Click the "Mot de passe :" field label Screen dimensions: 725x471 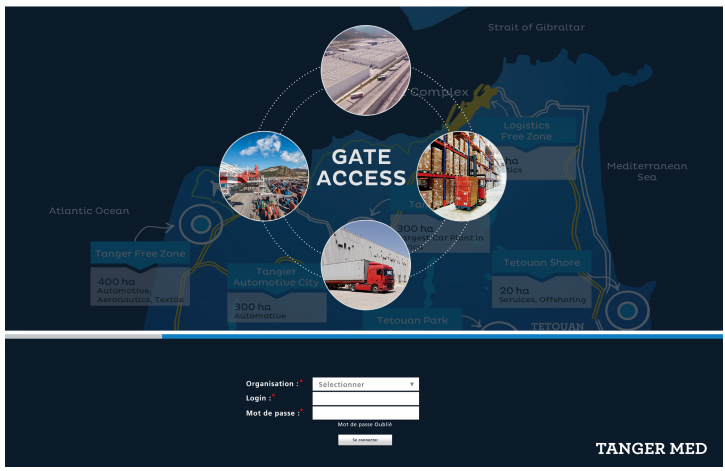(x=273, y=413)
